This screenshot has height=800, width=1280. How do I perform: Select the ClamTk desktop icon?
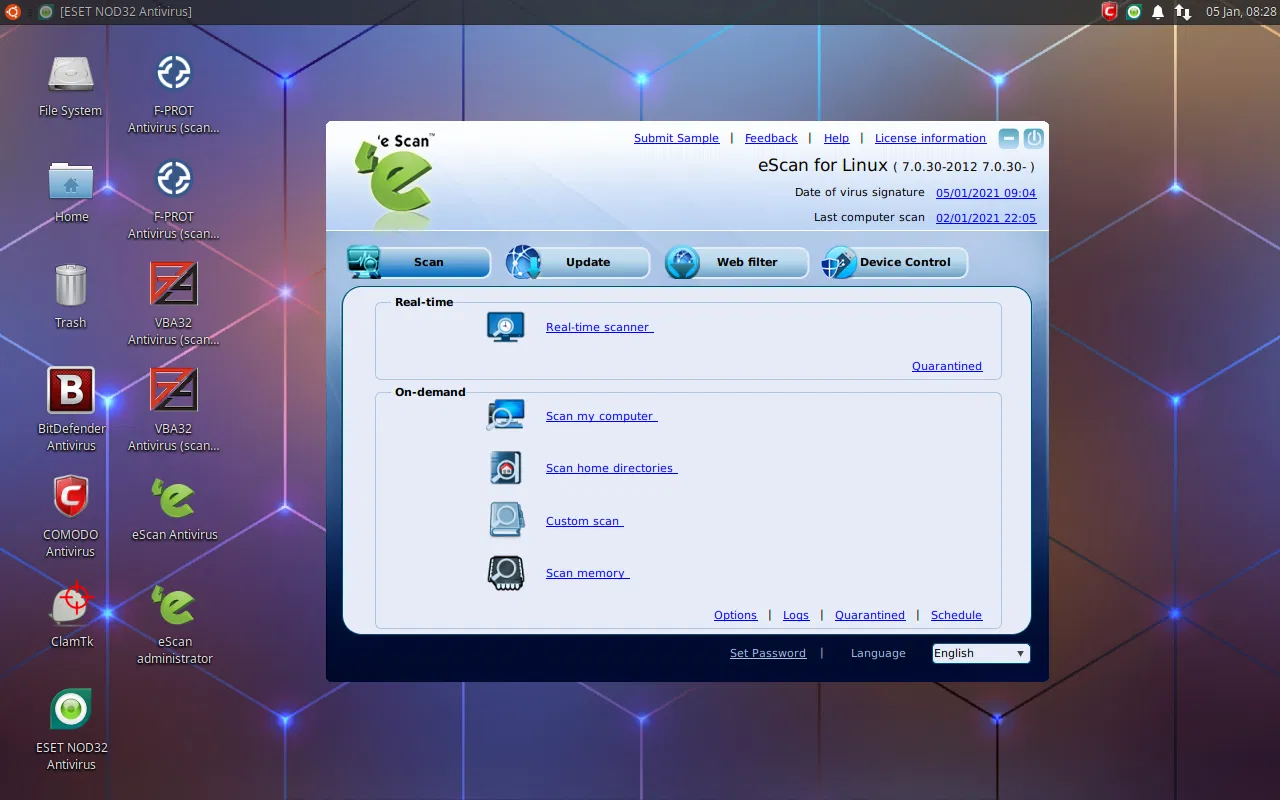71,615
